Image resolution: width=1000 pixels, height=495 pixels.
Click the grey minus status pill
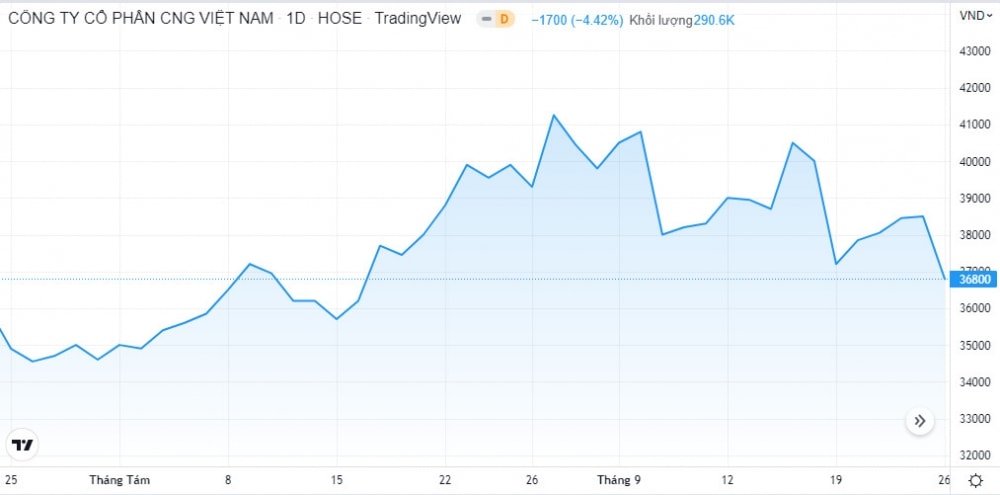click(486, 19)
